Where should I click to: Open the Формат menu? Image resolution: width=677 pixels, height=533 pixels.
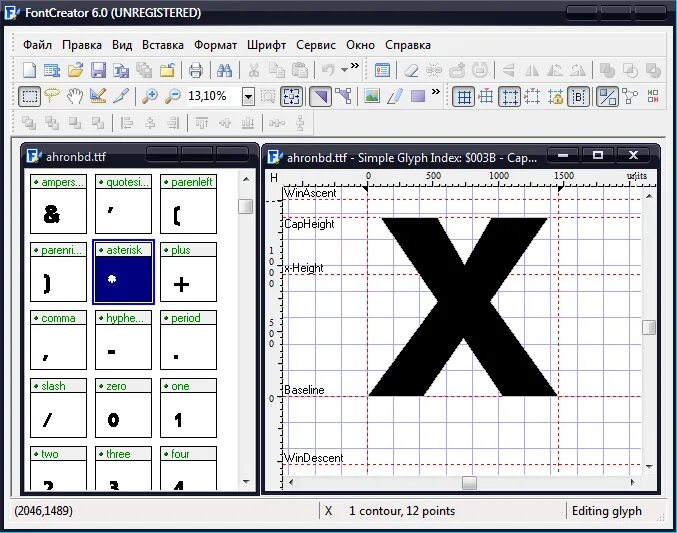[x=215, y=45]
